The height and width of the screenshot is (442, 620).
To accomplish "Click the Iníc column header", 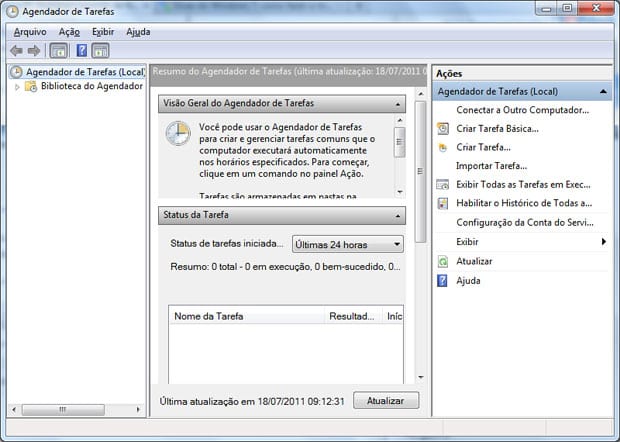I will tap(394, 316).
